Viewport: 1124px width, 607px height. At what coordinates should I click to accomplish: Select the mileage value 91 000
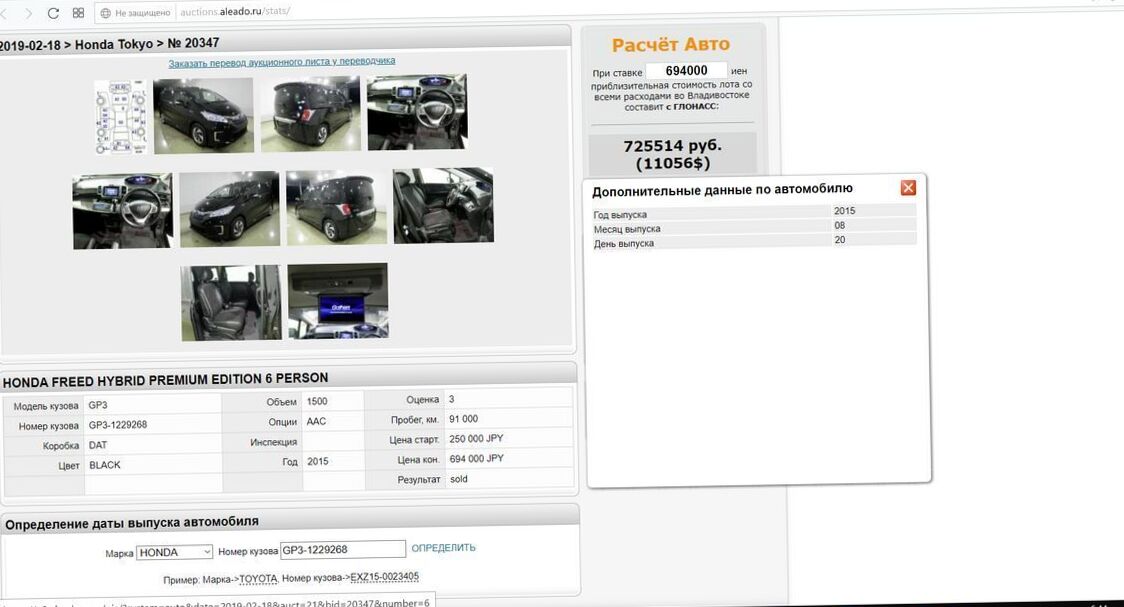pos(463,419)
